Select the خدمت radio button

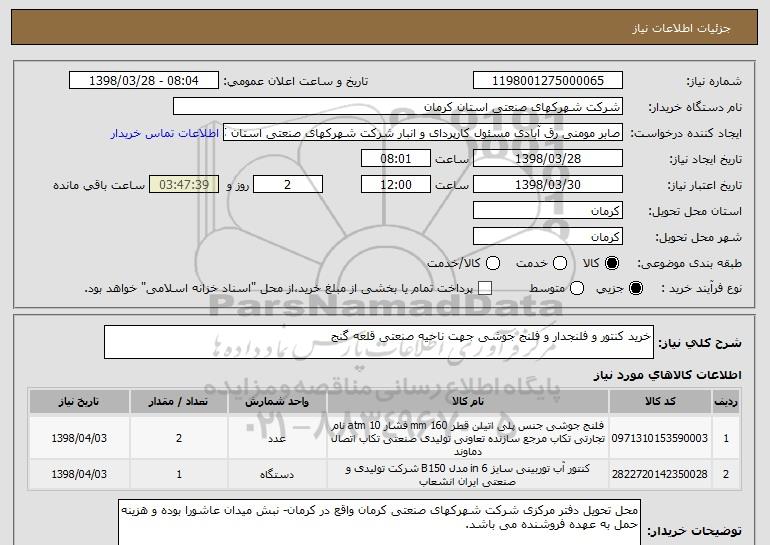pos(560,263)
